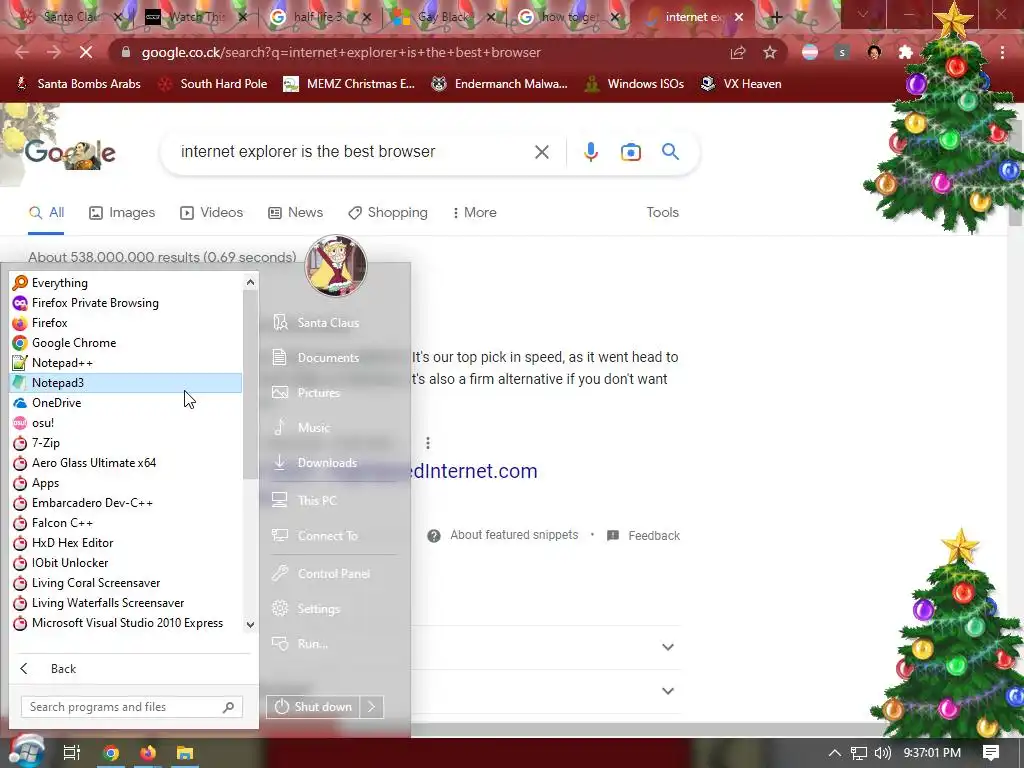Start voice search with microphone icon
This screenshot has width=1024, height=768.
click(590, 152)
